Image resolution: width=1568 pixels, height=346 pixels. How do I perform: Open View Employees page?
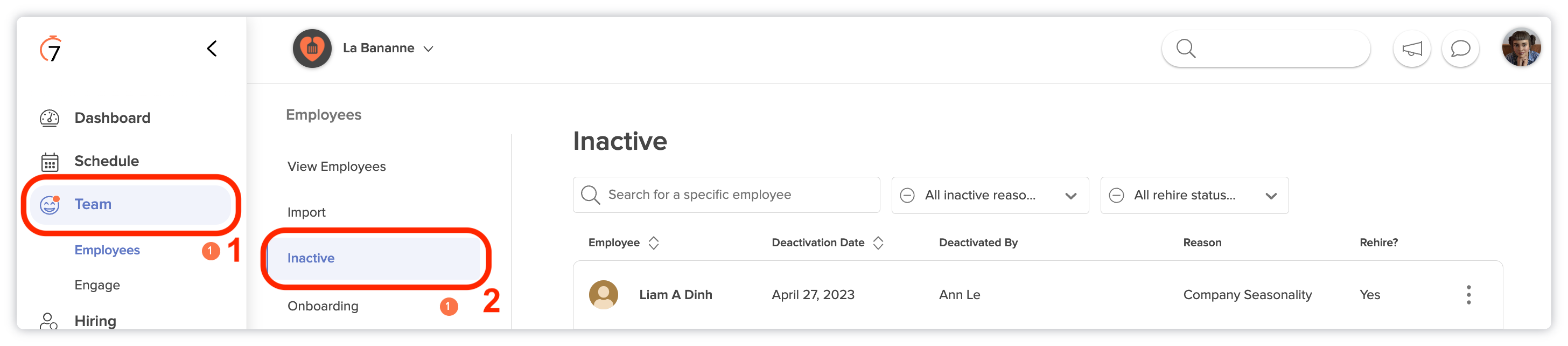[336, 167]
